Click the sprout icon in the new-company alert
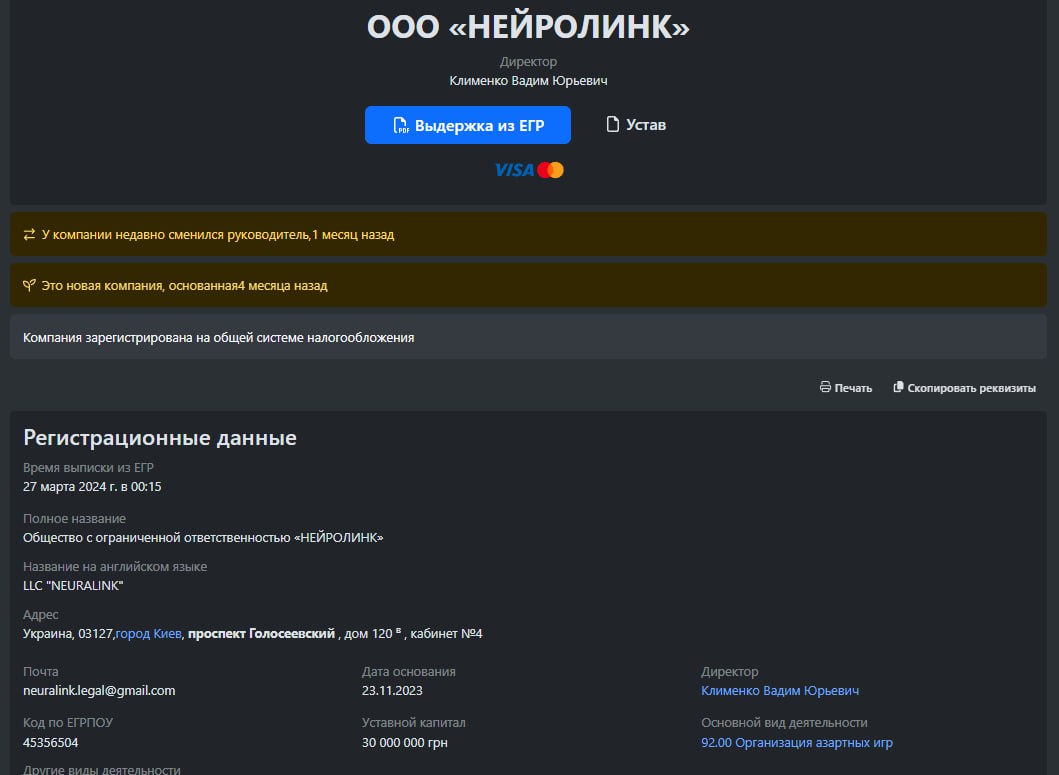The height and width of the screenshot is (775, 1059). pyautogui.click(x=29, y=285)
